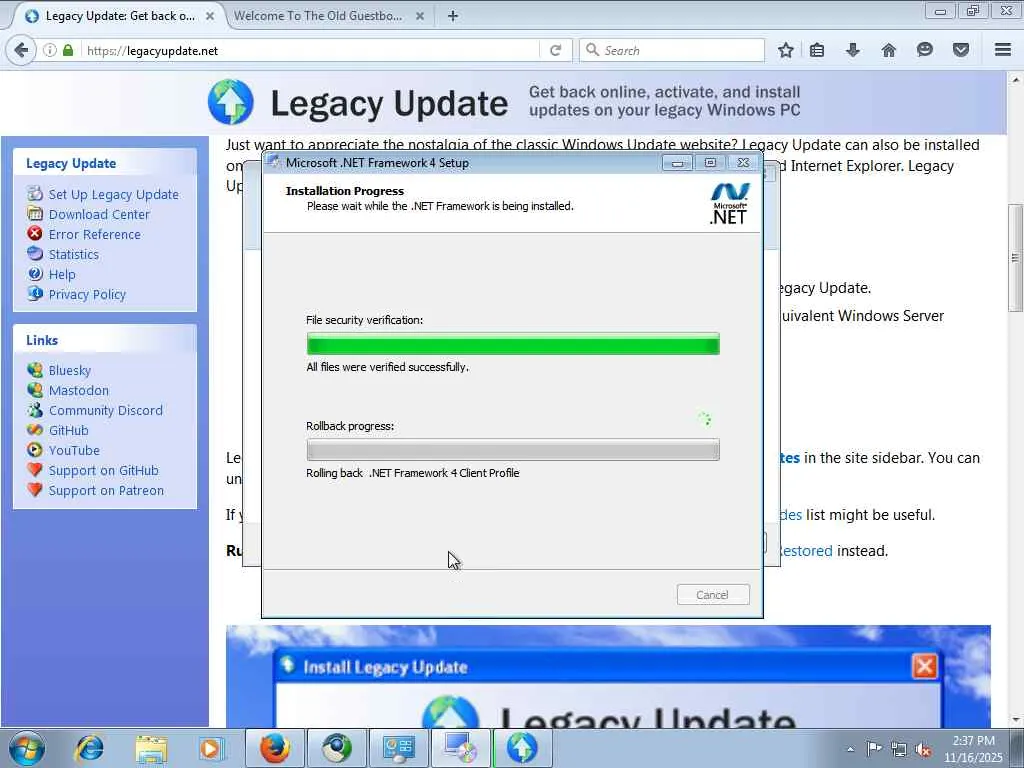This screenshot has height=768, width=1024.
Task: Switch to Welcome To The Old Guestbook tab
Action: [x=318, y=16]
